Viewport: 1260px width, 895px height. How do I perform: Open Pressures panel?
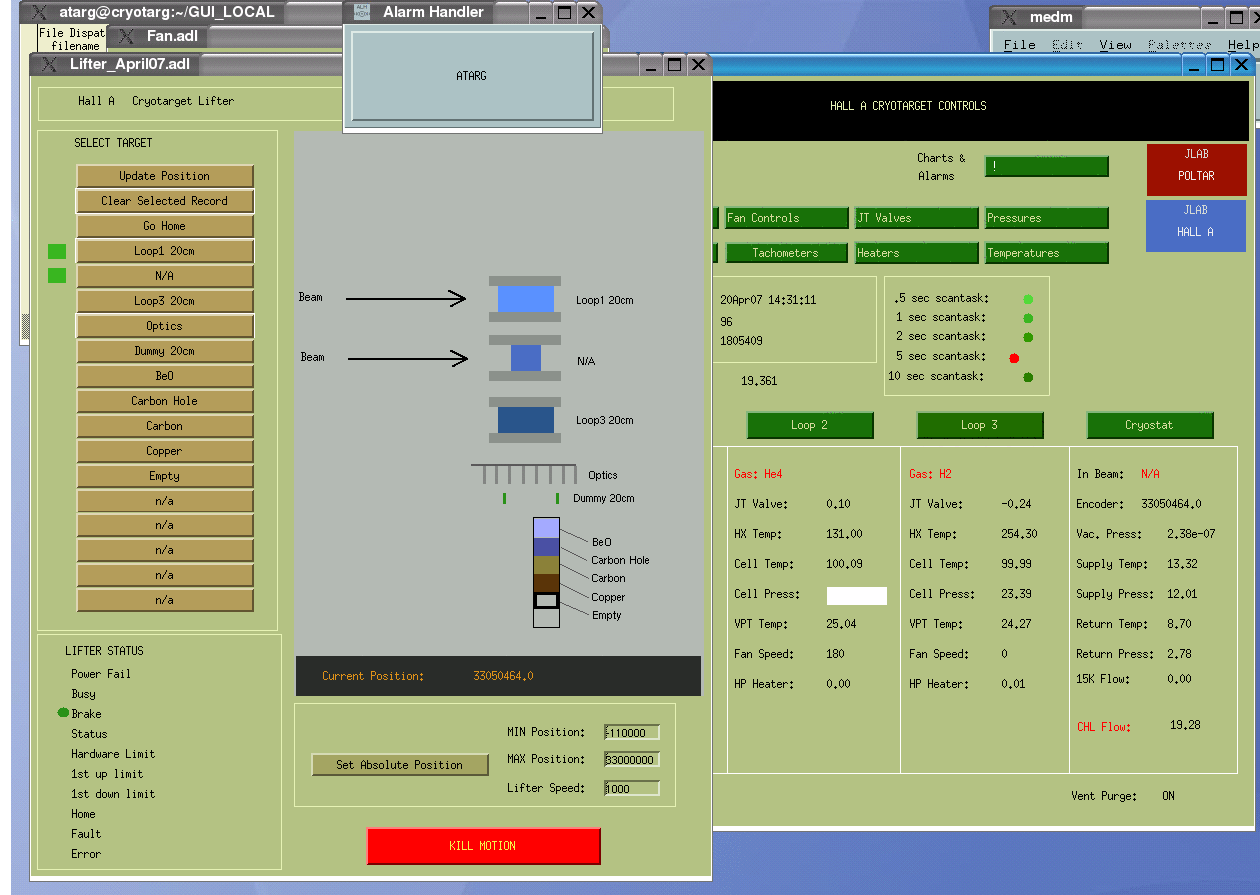[1047, 218]
